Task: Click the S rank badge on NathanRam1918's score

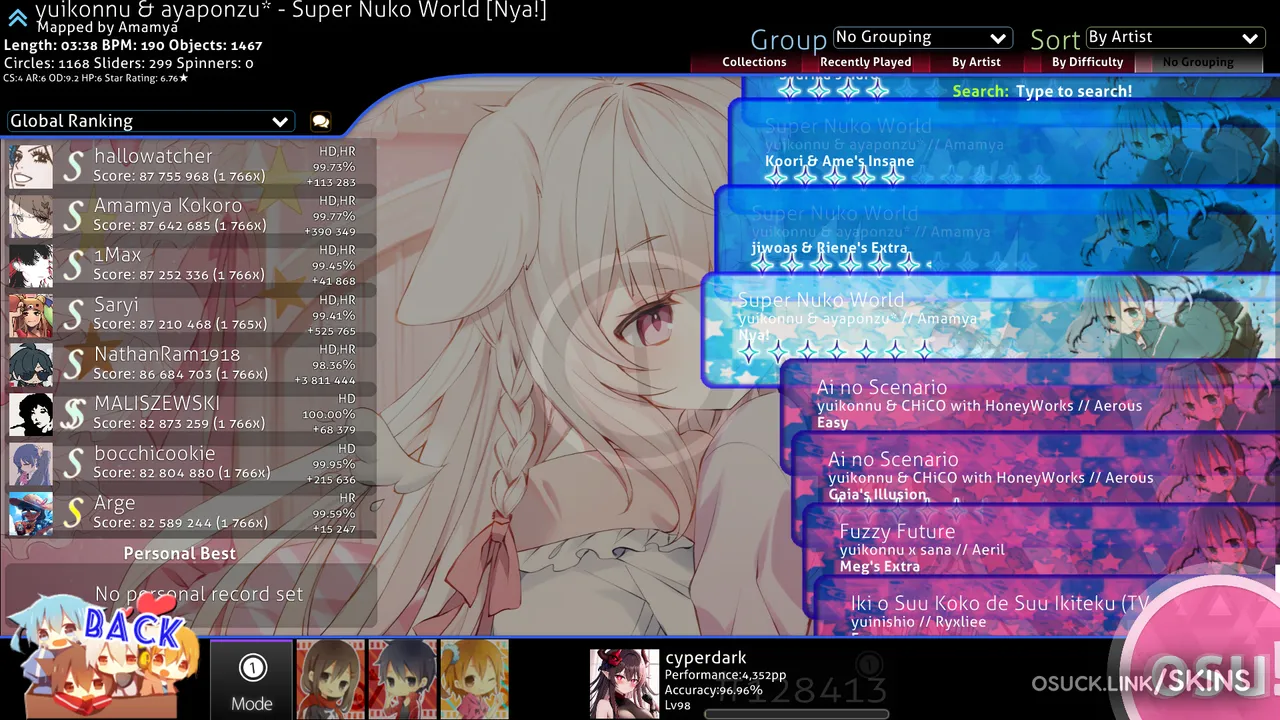Action: (x=73, y=364)
